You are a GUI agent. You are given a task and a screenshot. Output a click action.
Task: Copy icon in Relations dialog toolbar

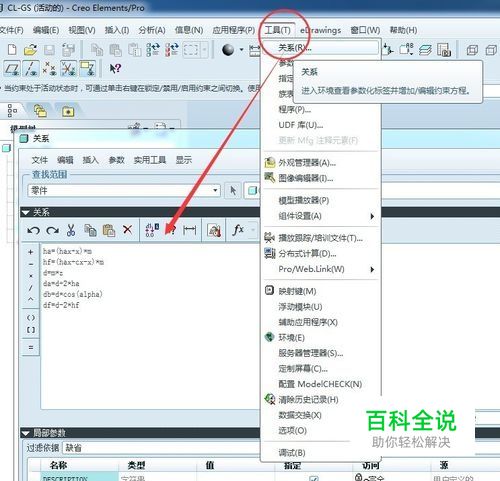click(90, 230)
